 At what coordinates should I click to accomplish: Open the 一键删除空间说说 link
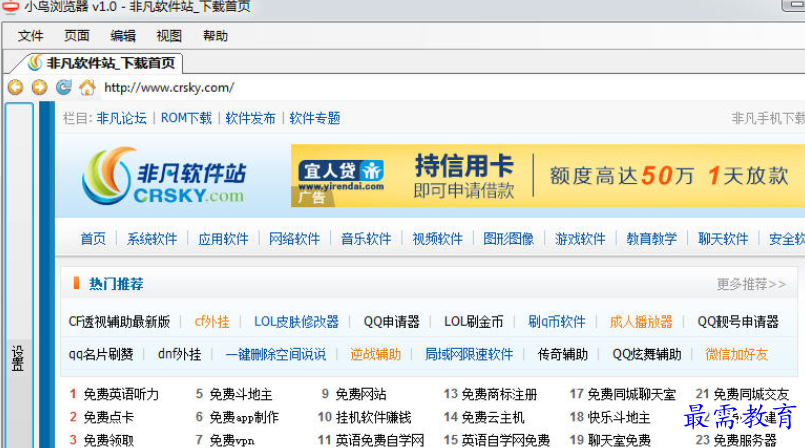coord(276,354)
